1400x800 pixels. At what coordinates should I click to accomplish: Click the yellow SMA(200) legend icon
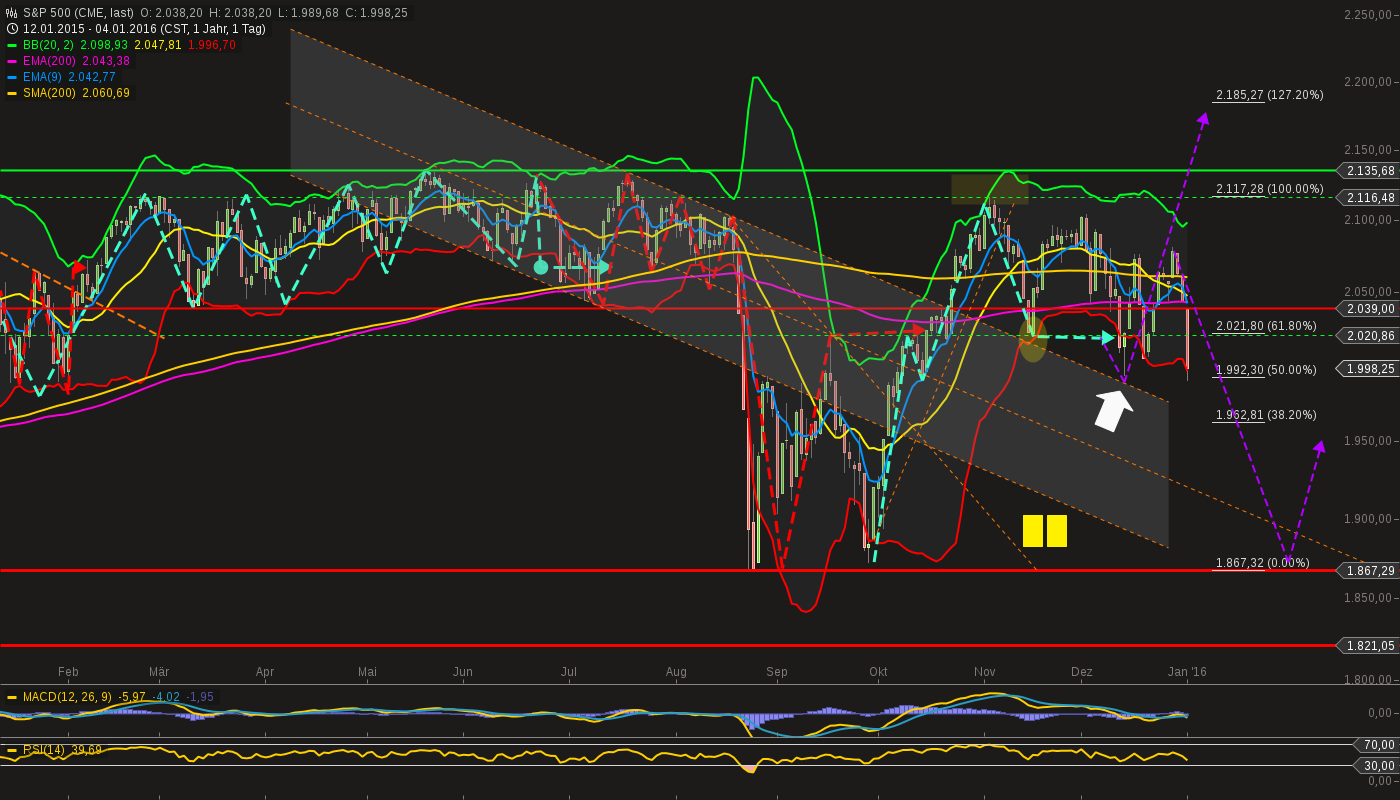click(x=12, y=92)
